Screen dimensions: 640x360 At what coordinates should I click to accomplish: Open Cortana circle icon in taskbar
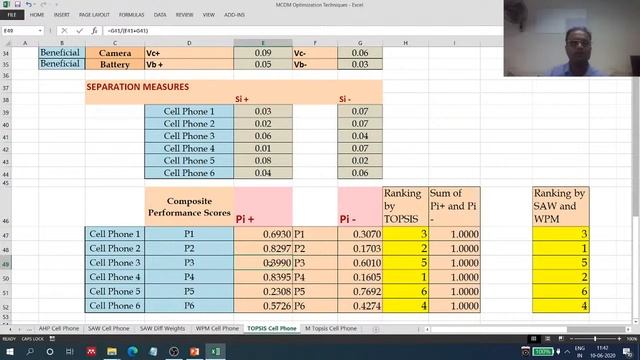click(x=50, y=351)
